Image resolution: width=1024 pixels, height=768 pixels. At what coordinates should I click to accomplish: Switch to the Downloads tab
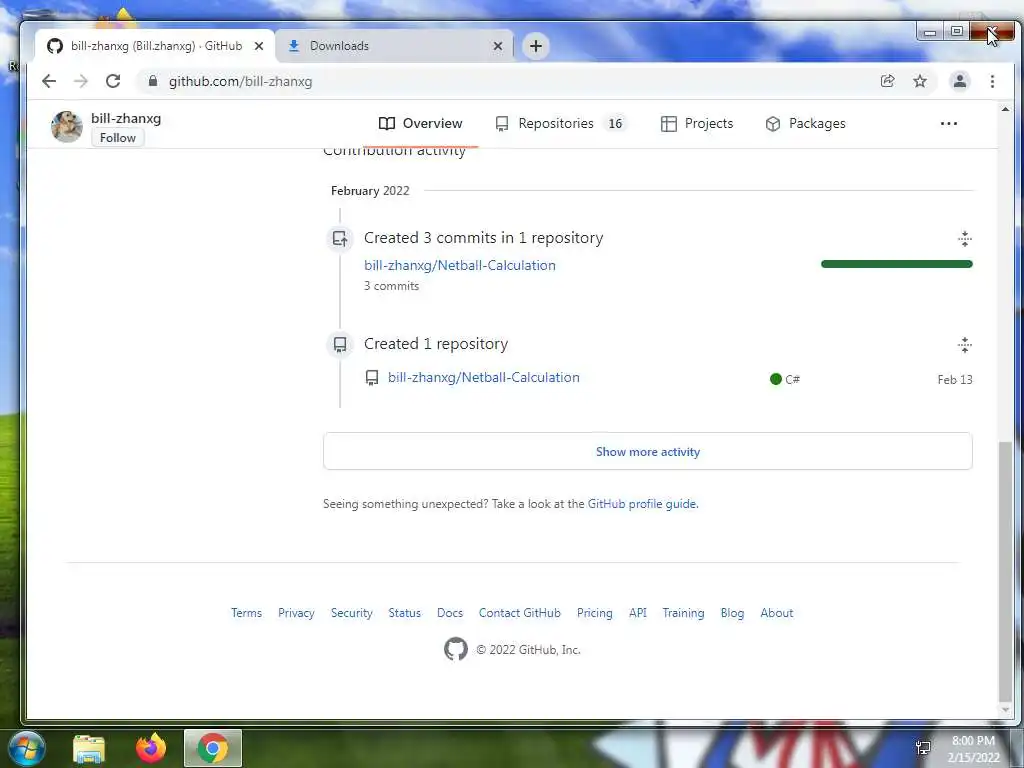394,46
